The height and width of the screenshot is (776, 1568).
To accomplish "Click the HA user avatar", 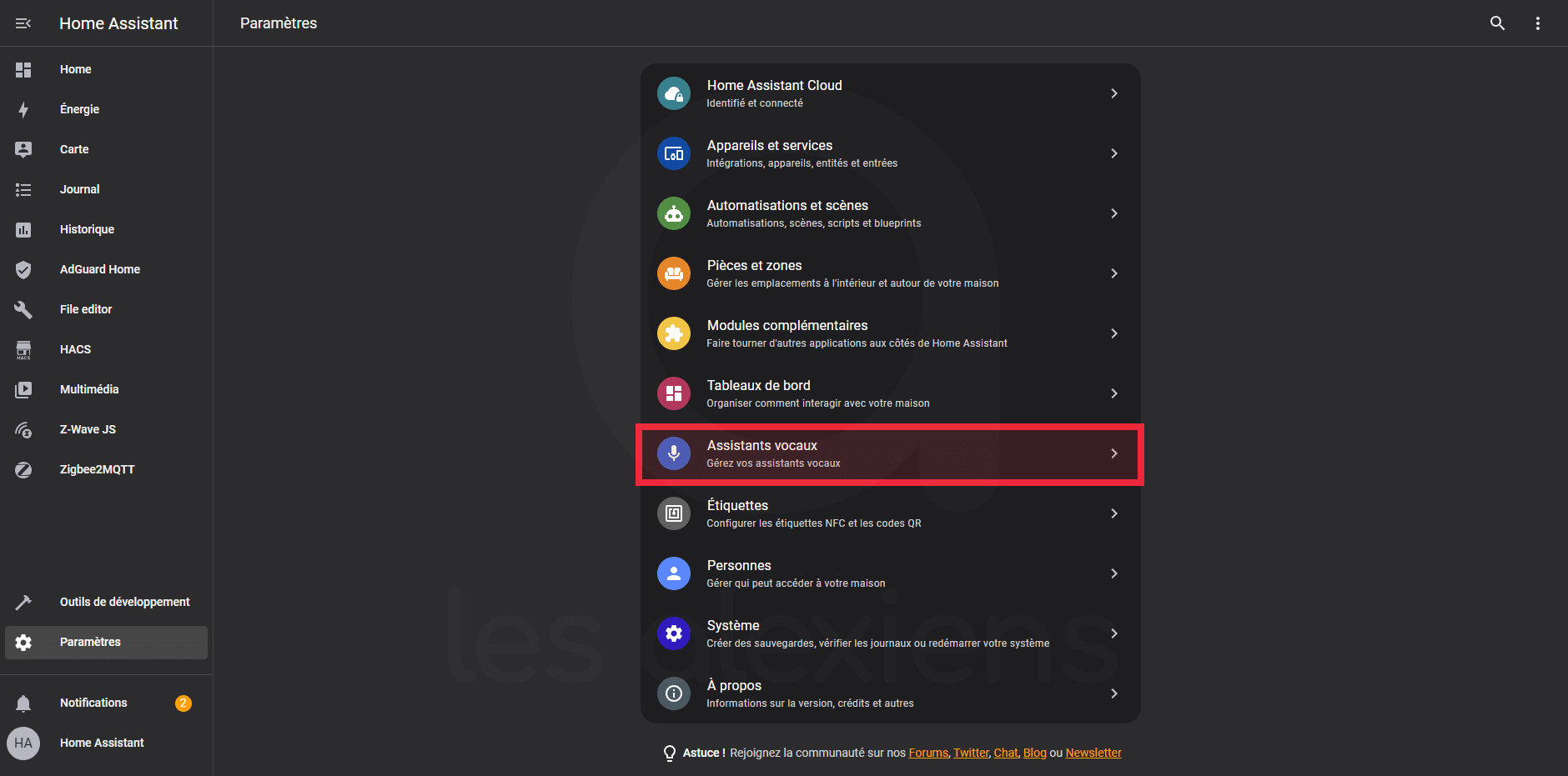I will [23, 743].
